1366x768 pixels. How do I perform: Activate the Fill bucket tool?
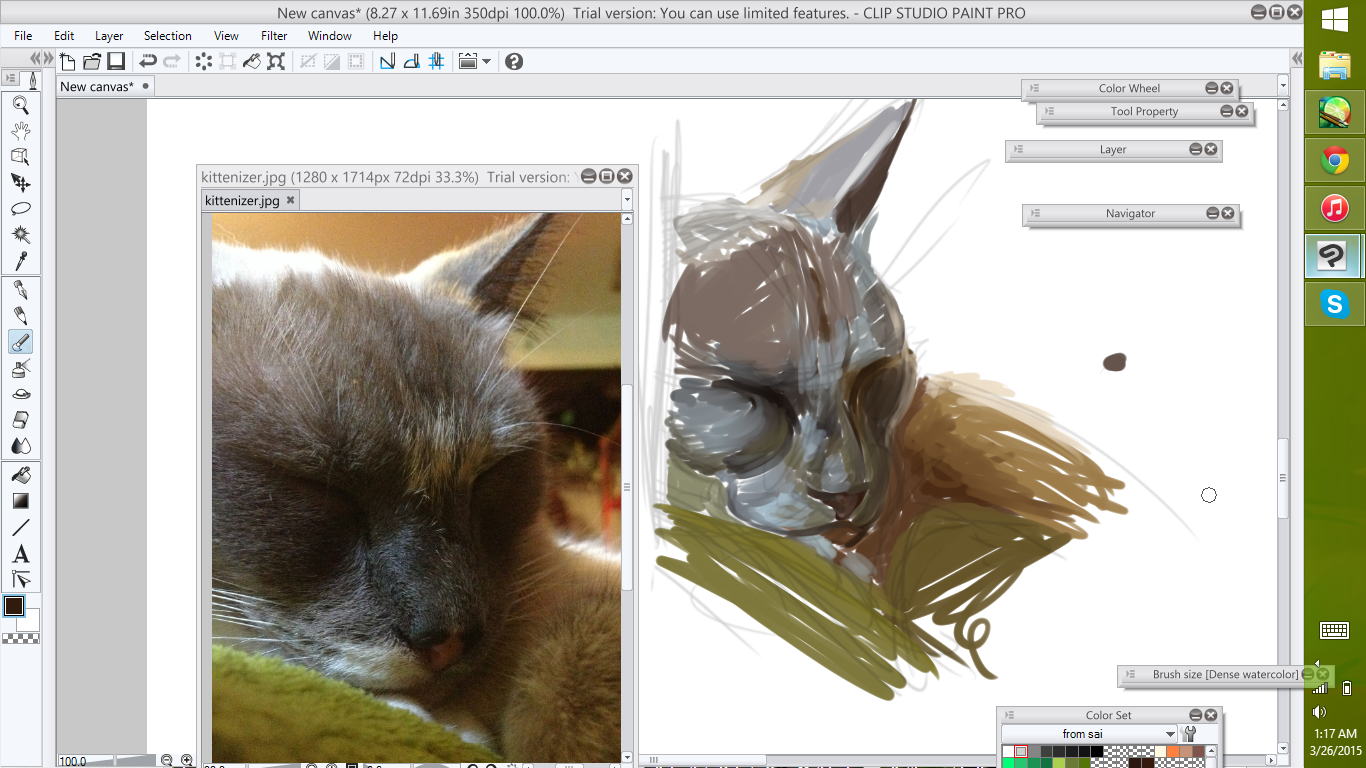pyautogui.click(x=20, y=474)
